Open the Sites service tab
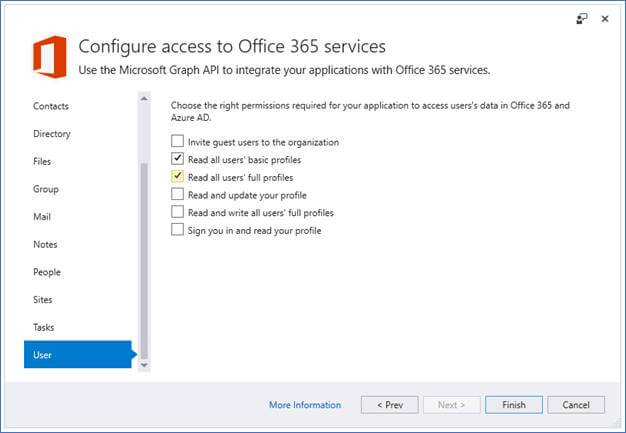Image resolution: width=626 pixels, height=433 pixels. point(43,300)
